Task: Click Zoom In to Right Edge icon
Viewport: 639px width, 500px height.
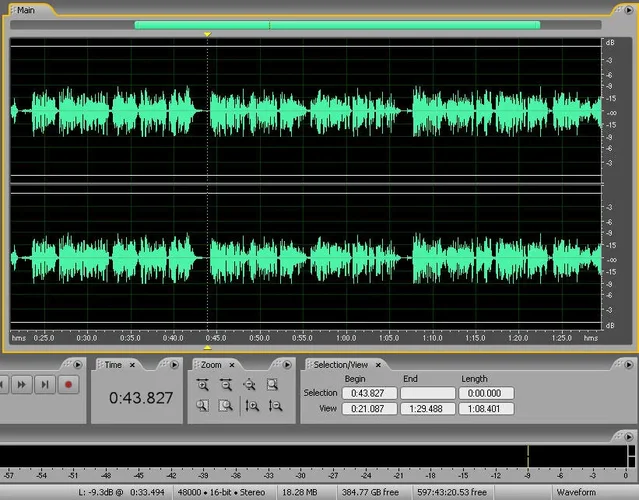Action: click(x=226, y=406)
